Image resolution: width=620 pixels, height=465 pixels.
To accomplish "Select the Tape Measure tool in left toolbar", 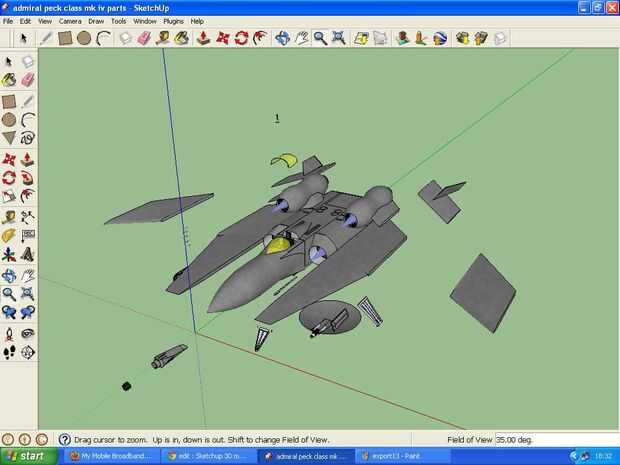I will click(x=9, y=217).
